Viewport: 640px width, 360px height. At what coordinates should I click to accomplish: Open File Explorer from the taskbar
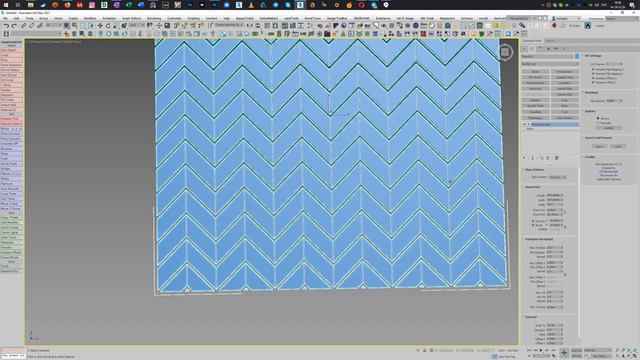(31, 5)
